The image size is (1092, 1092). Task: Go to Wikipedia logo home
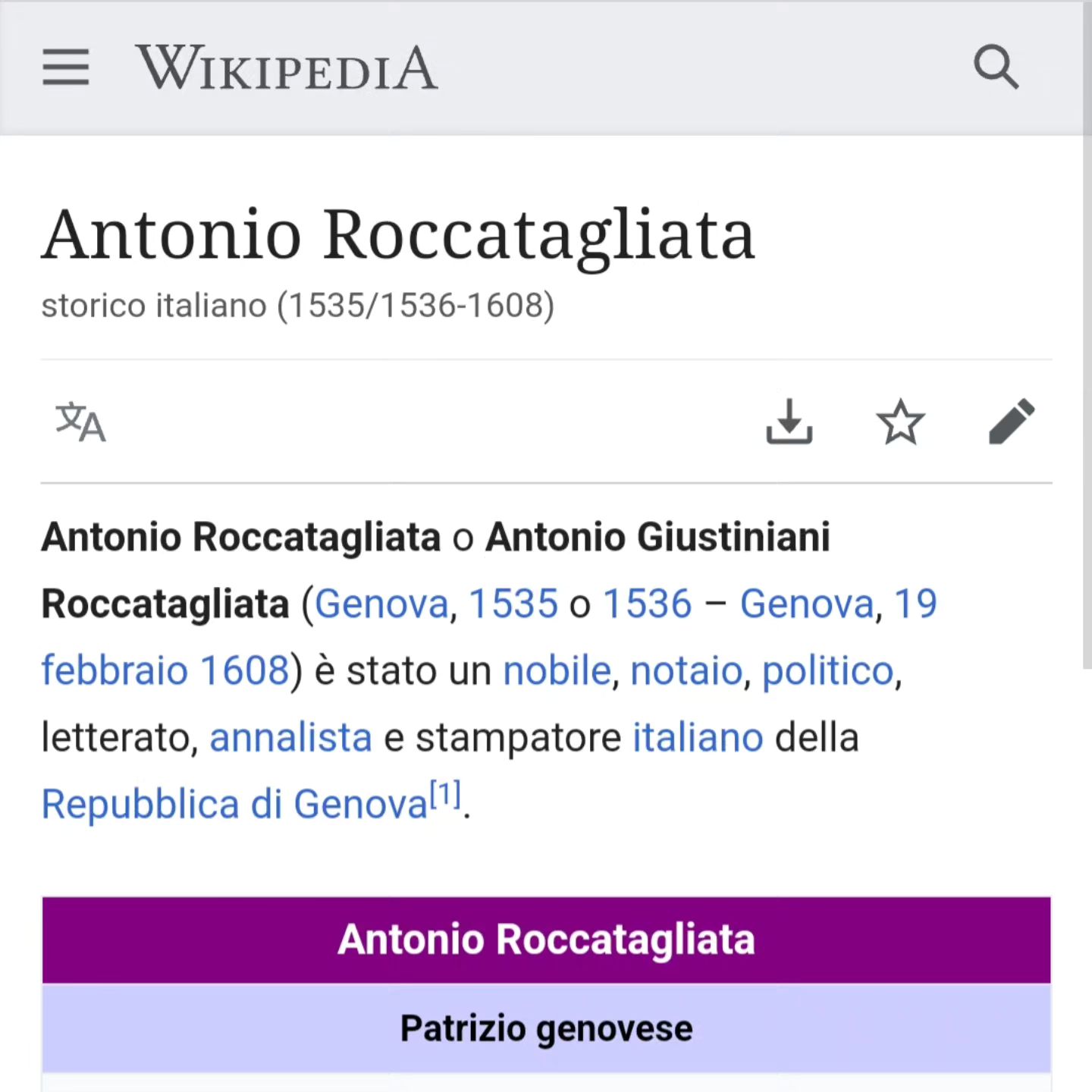(x=287, y=68)
